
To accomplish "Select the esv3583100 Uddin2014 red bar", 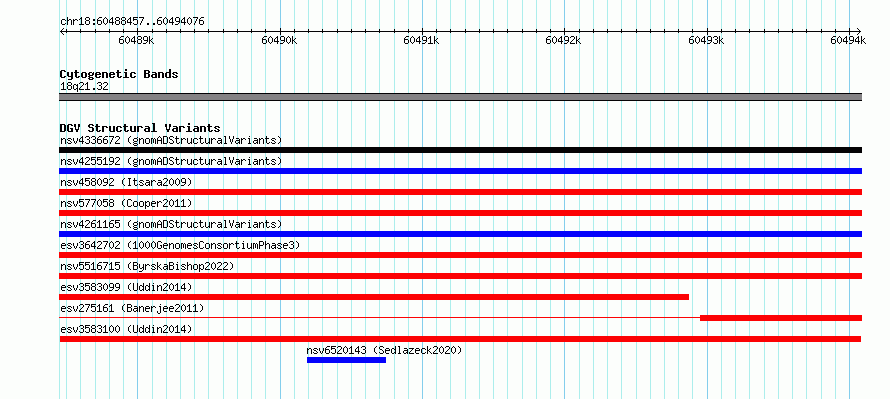I will tap(460, 339).
